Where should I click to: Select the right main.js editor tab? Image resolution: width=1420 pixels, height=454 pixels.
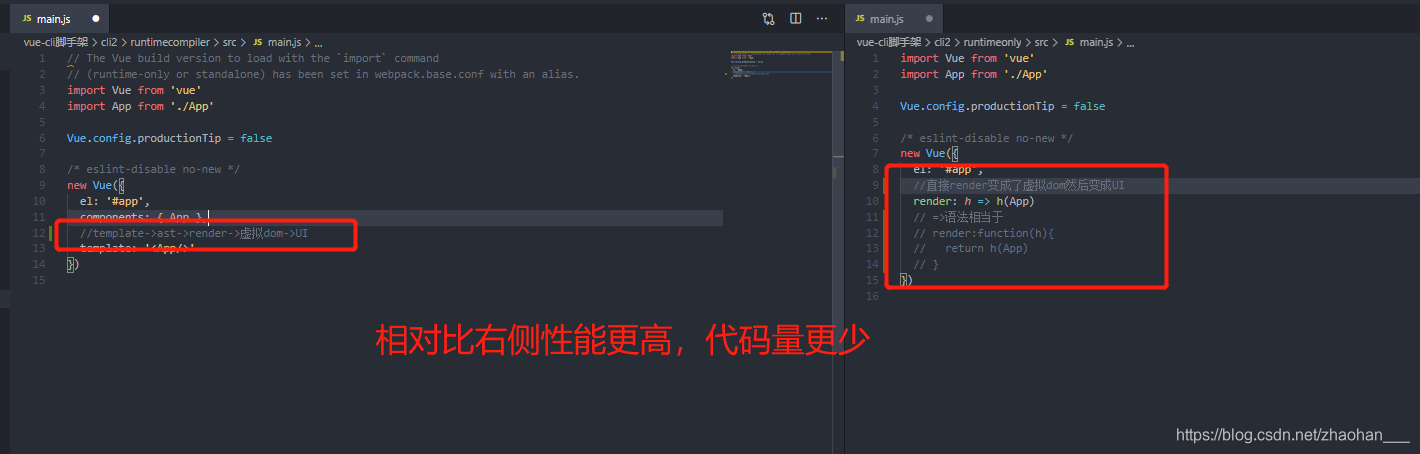point(895,18)
